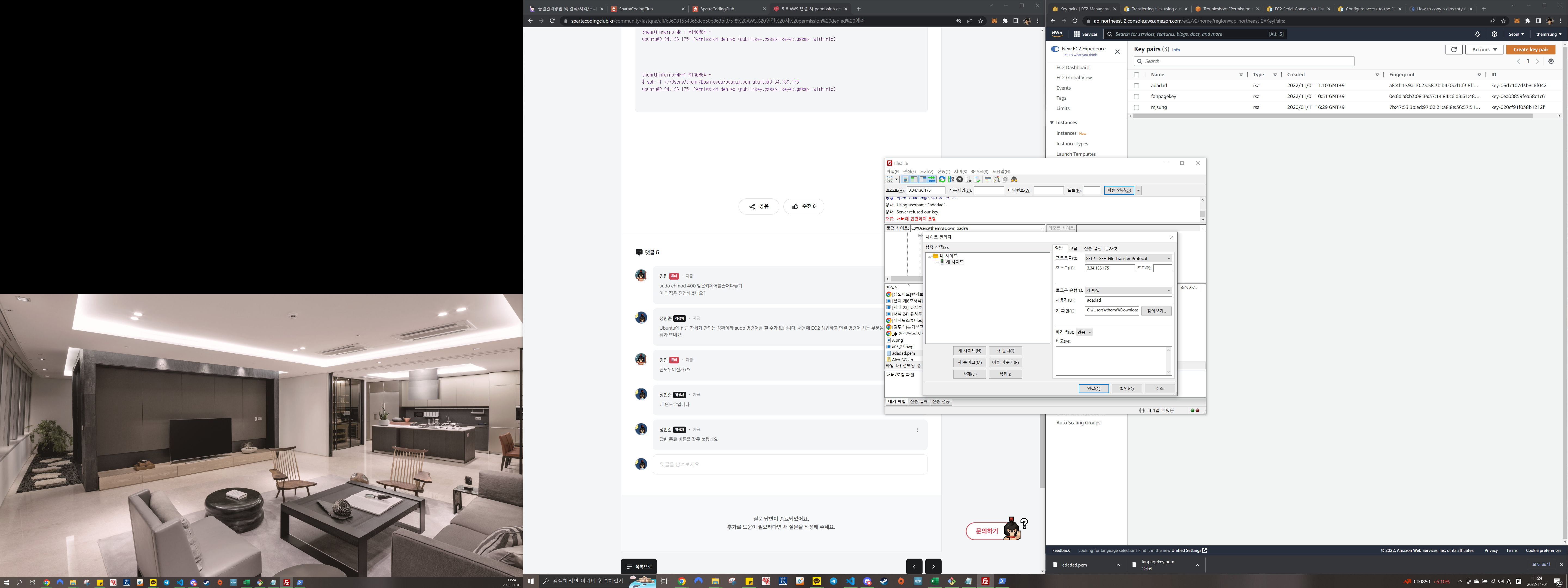Click AWS logo in console header
Image resolution: width=1568 pixels, height=588 pixels.
(x=1057, y=34)
